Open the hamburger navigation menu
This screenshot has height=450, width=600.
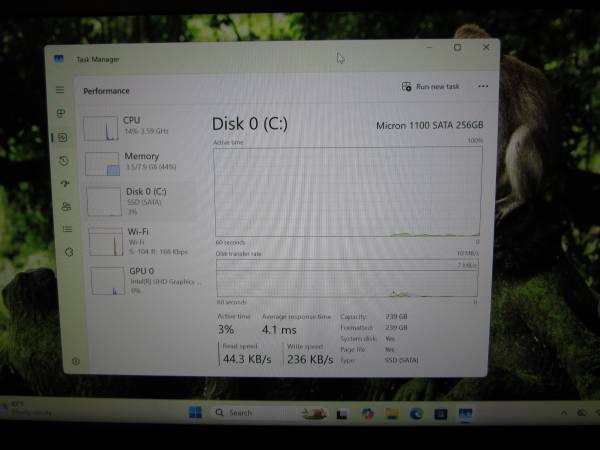pyautogui.click(x=60, y=90)
